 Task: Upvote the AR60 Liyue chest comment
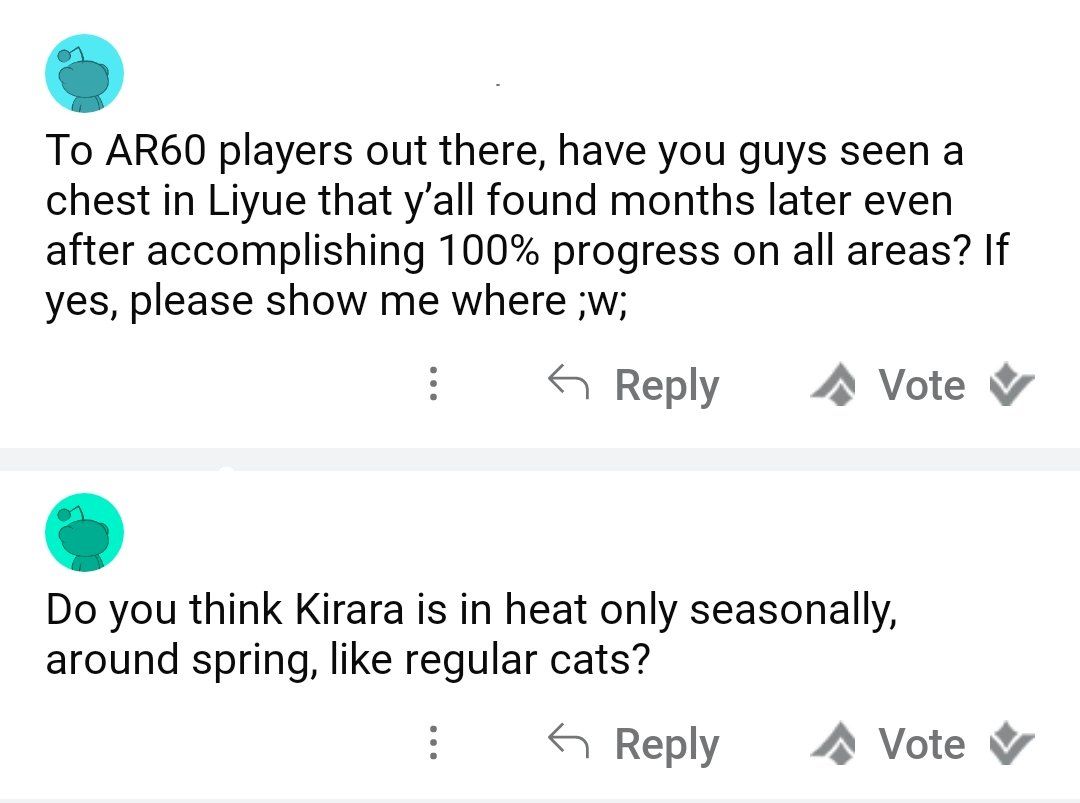836,386
